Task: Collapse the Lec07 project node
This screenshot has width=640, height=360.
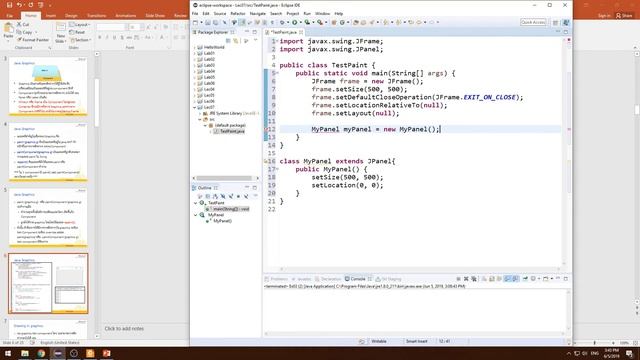Action: [195, 107]
